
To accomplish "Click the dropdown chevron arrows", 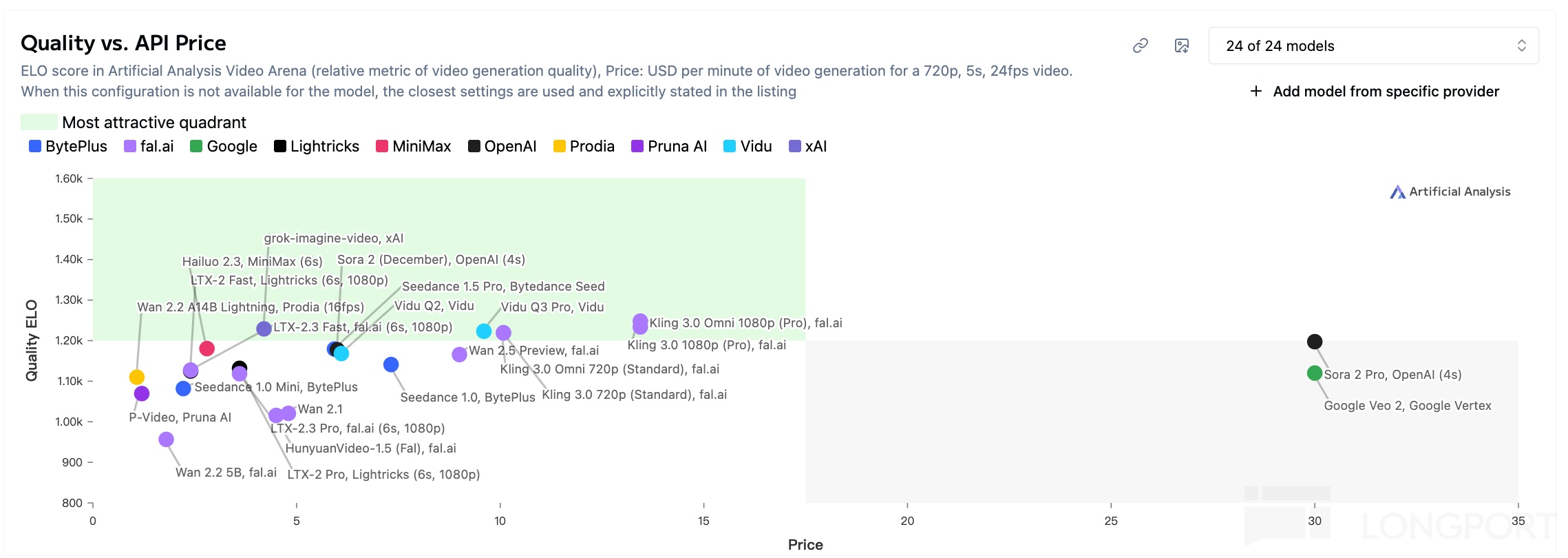I will coord(1522,45).
